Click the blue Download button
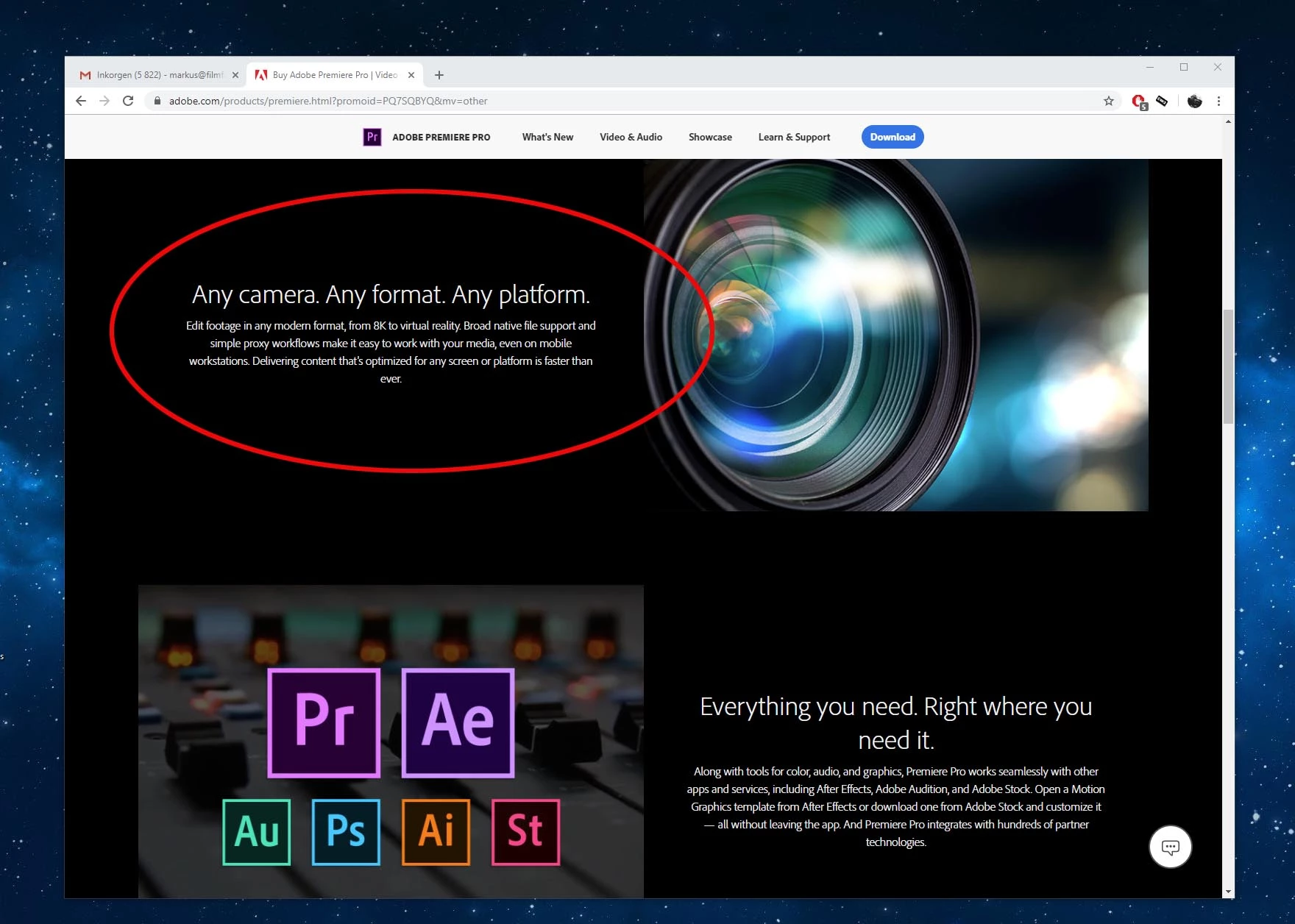Screen dimensions: 1295x924 893,137
